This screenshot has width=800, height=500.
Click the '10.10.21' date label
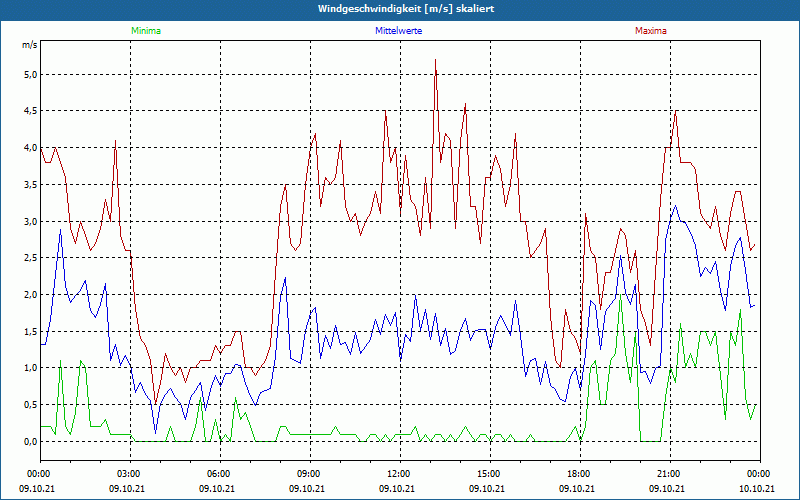coord(757,488)
